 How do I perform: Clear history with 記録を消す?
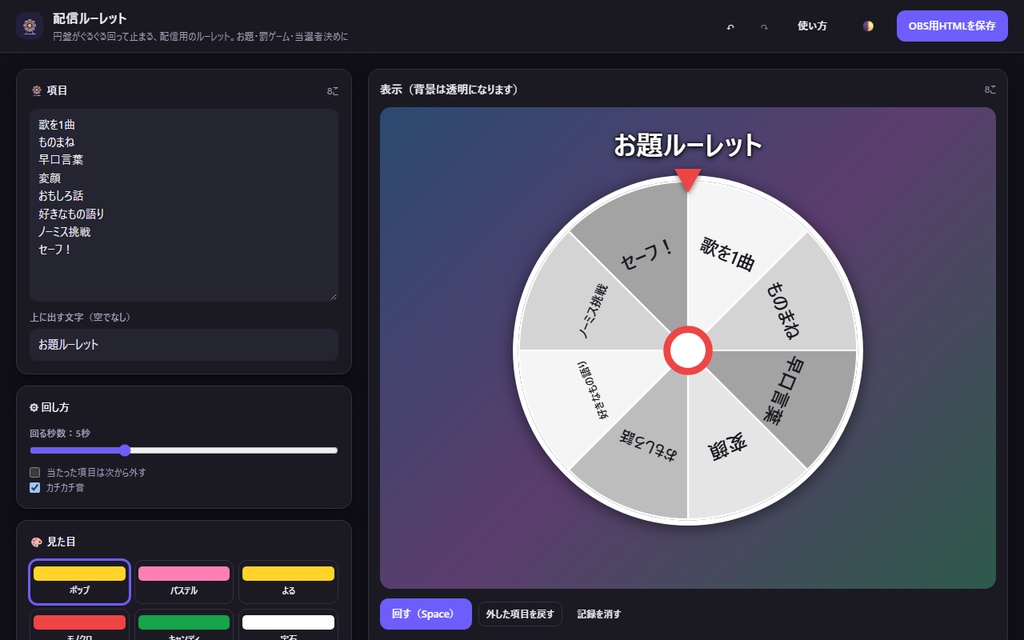[x=599, y=614]
